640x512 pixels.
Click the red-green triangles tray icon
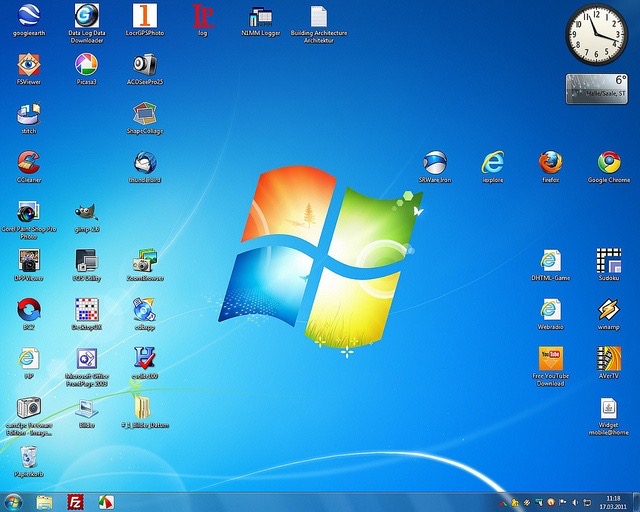(503, 503)
